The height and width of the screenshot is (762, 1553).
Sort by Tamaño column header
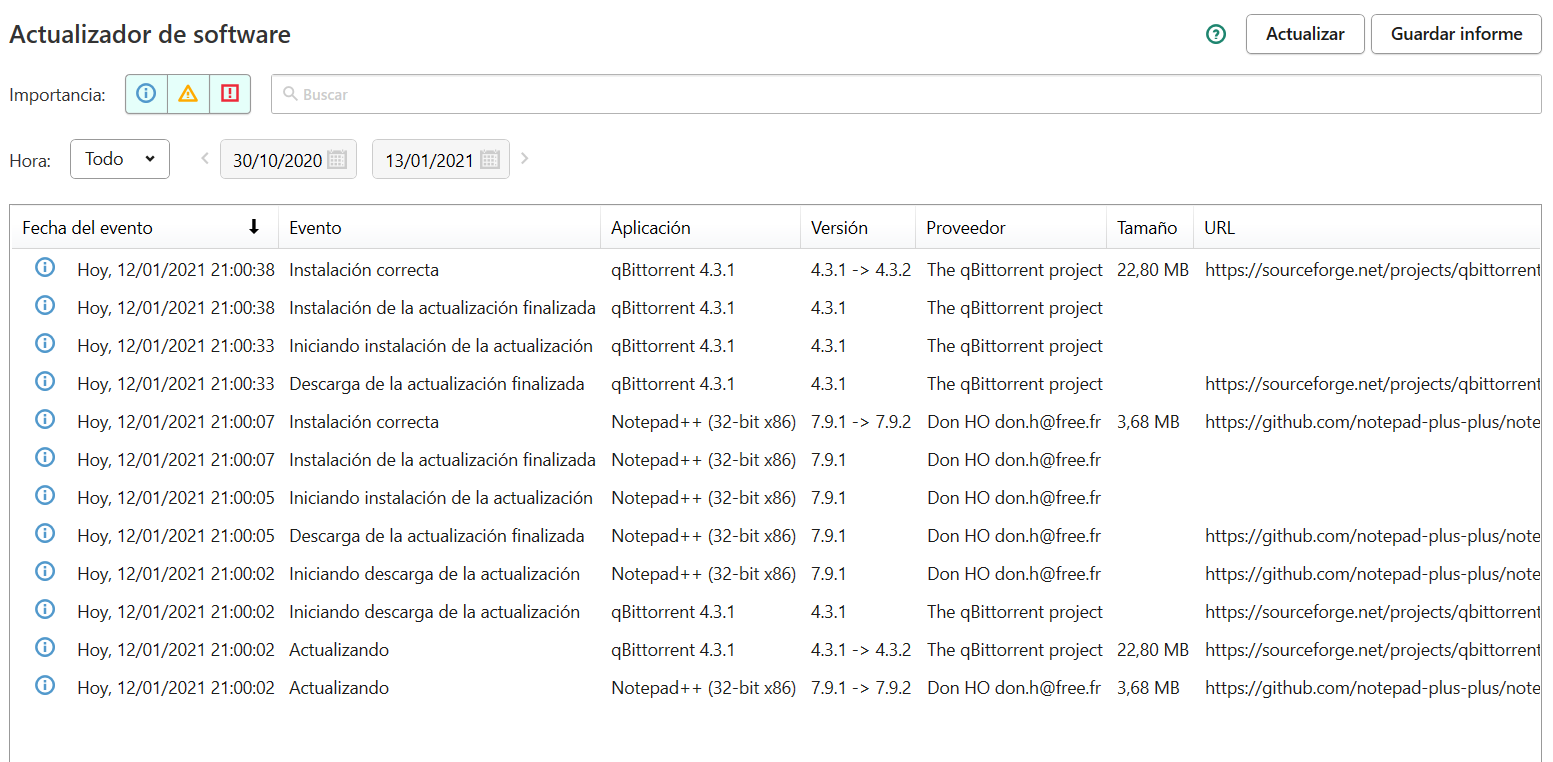[1150, 228]
